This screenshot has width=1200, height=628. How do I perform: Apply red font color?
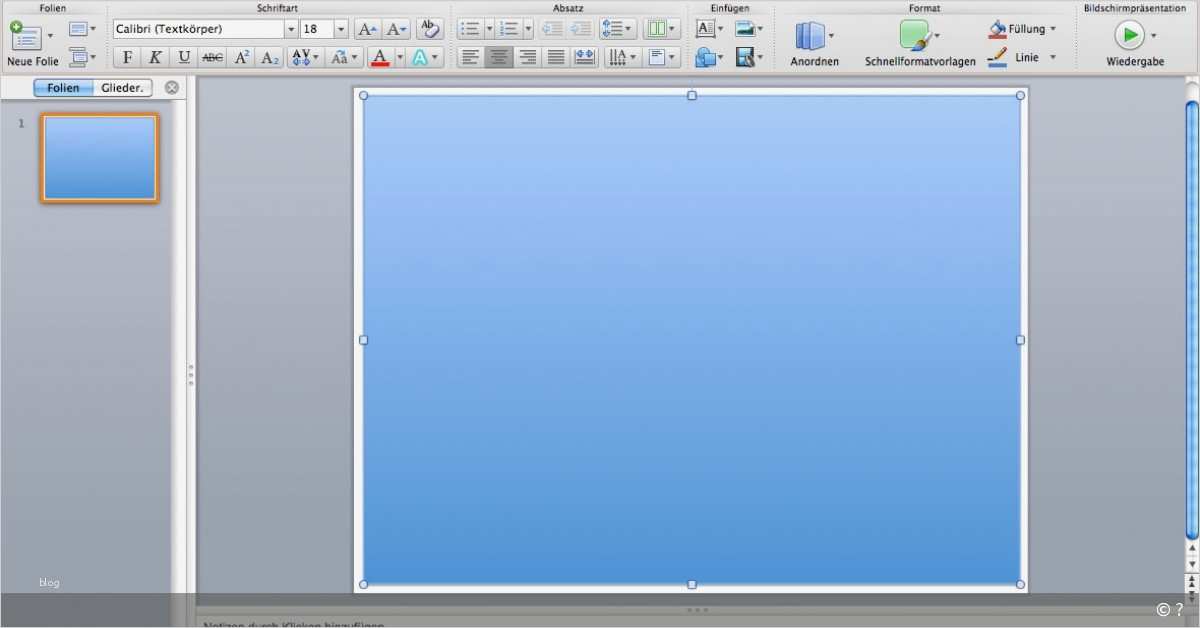pos(379,57)
